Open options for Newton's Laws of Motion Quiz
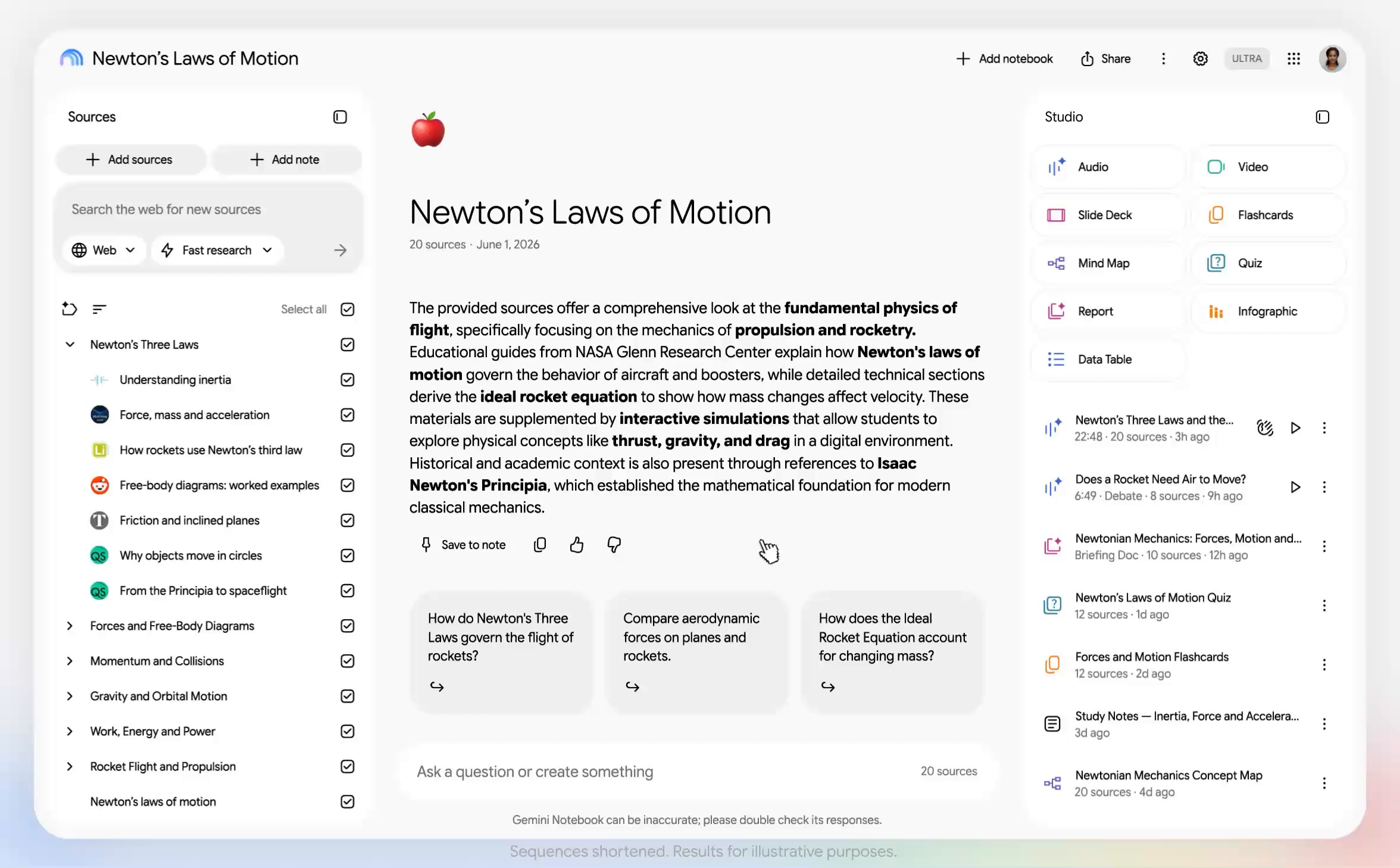The image size is (1400, 868). tap(1324, 605)
